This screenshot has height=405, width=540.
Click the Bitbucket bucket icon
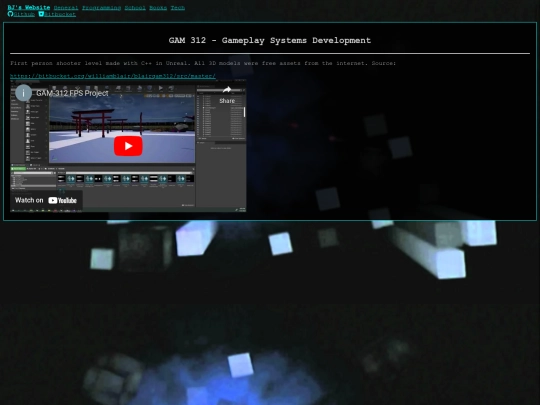(41, 14)
